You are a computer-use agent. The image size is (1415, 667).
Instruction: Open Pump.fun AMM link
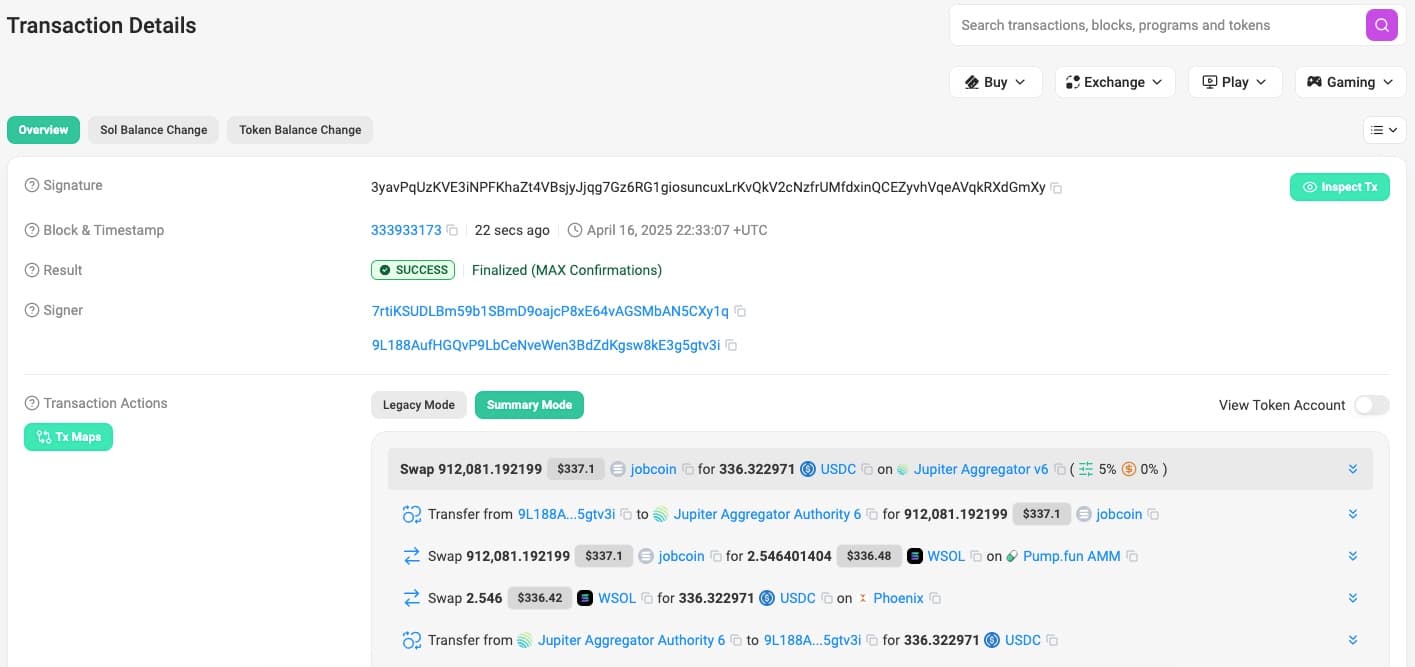(1072, 556)
